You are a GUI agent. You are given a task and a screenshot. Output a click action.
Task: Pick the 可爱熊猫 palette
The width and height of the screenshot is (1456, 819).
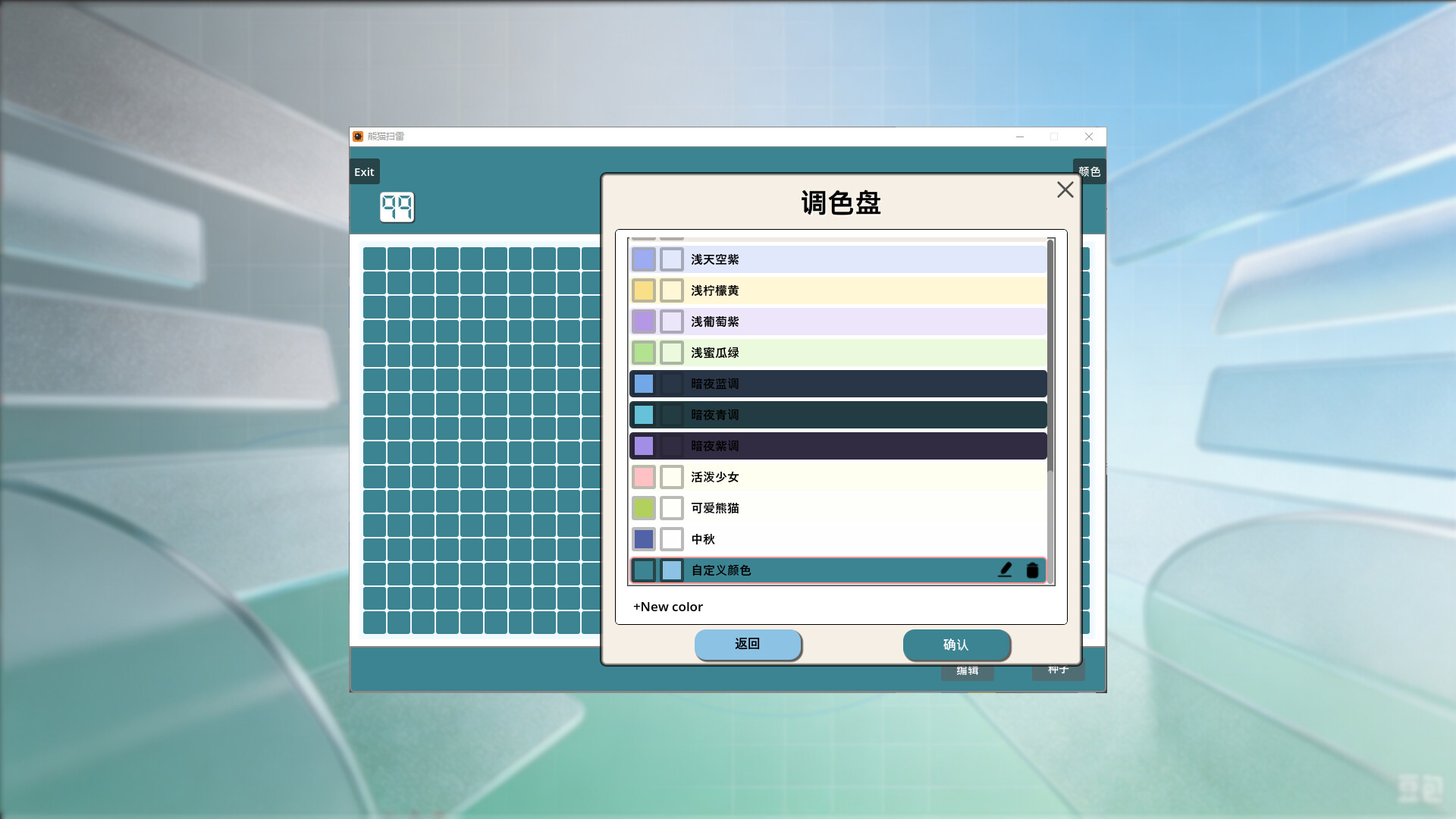pyautogui.click(x=838, y=508)
